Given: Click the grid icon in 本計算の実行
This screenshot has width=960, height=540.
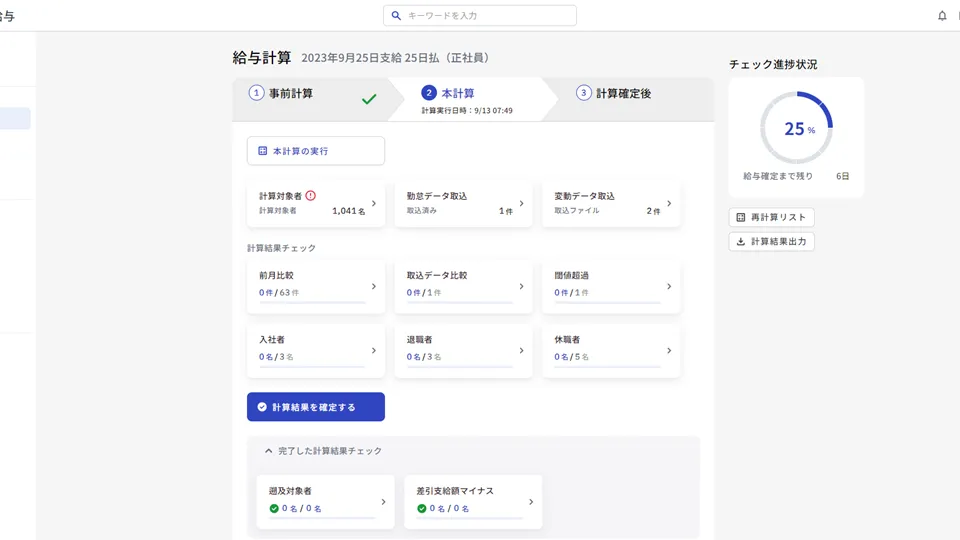Looking at the screenshot, I should (x=263, y=151).
